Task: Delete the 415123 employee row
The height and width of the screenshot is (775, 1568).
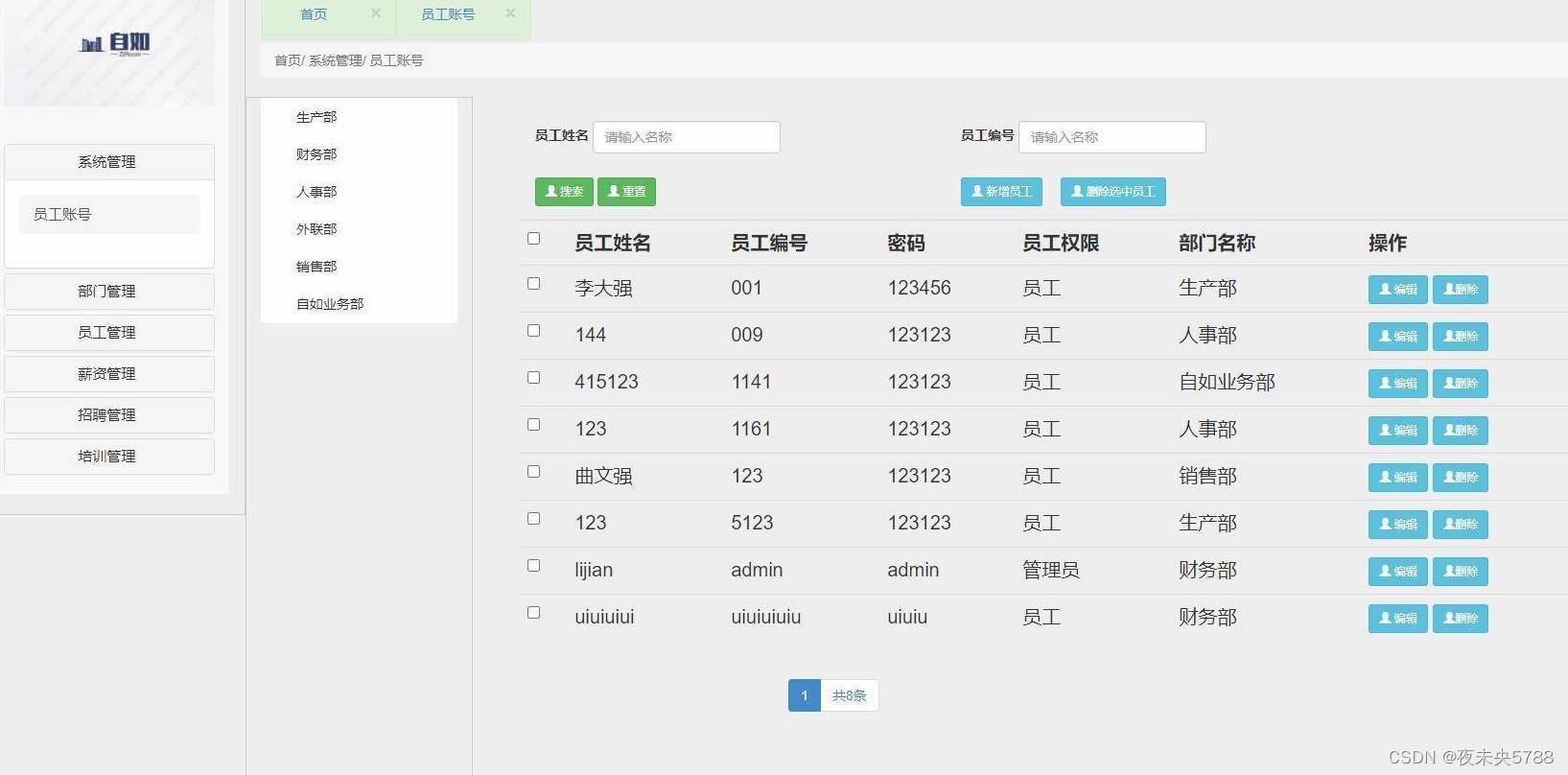Action: [1461, 384]
